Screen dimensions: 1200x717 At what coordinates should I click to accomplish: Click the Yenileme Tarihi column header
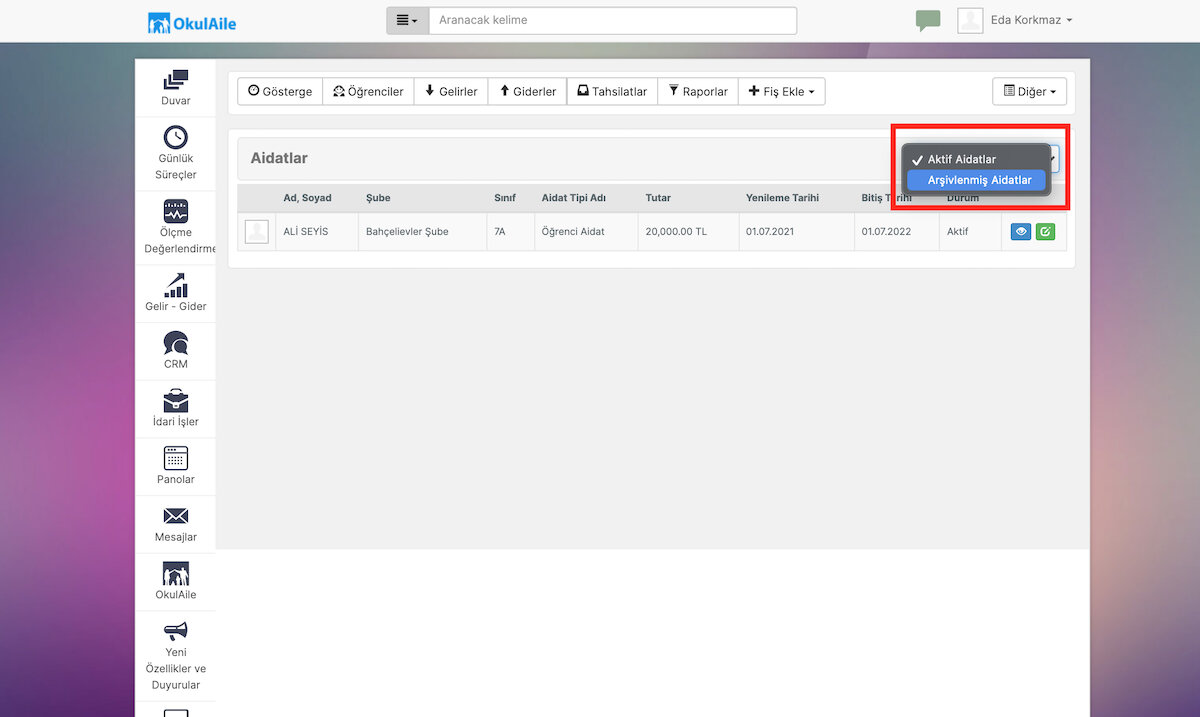782,198
